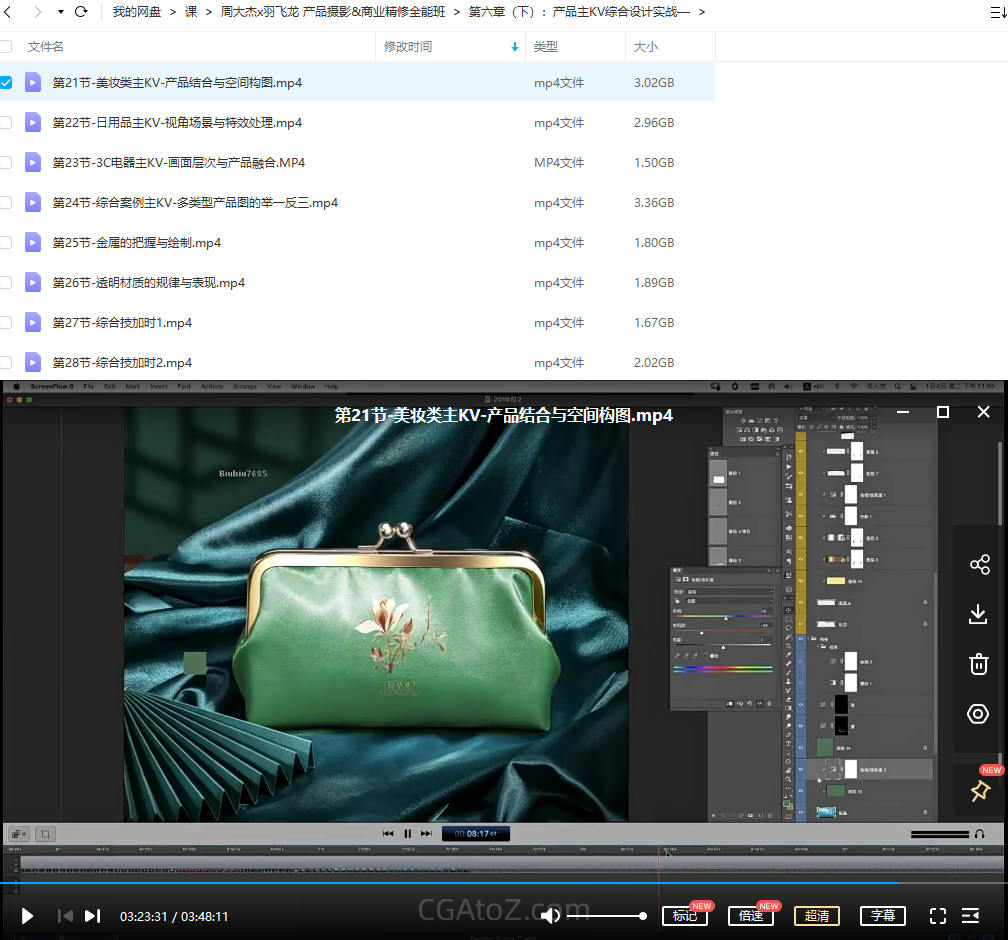Click the pin icon with NEW badge
Image resolution: width=1008 pixels, height=940 pixels.
[x=979, y=791]
